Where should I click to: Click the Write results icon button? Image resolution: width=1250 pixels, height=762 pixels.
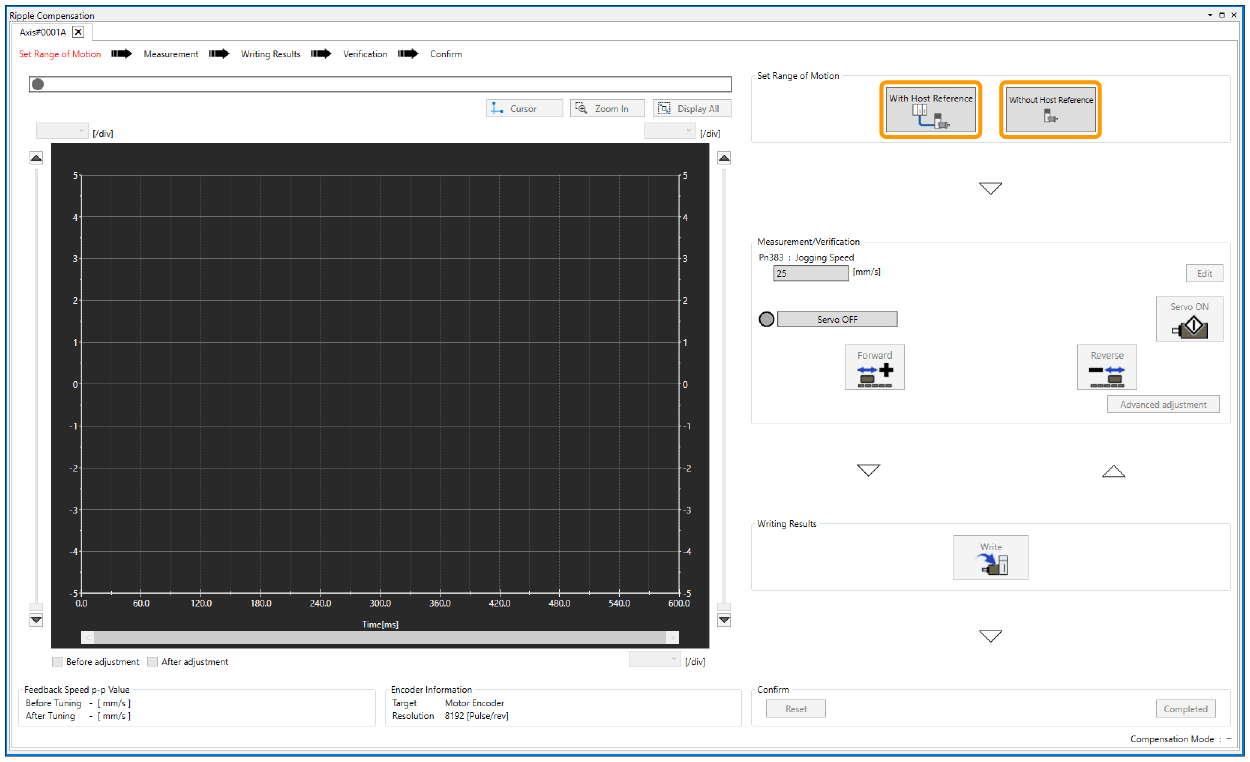pyautogui.click(x=990, y=558)
